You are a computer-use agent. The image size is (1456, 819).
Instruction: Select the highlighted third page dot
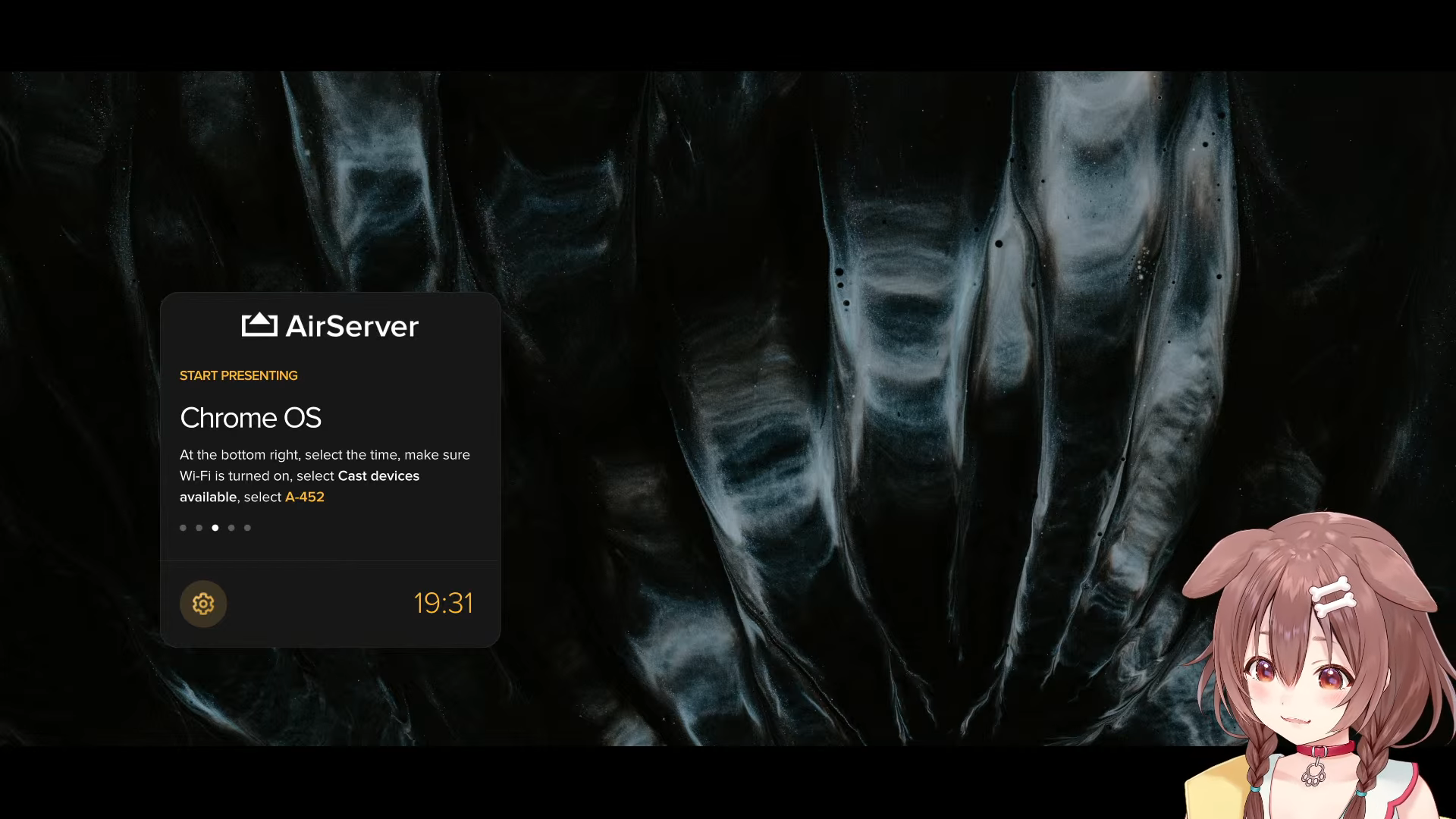point(215,528)
